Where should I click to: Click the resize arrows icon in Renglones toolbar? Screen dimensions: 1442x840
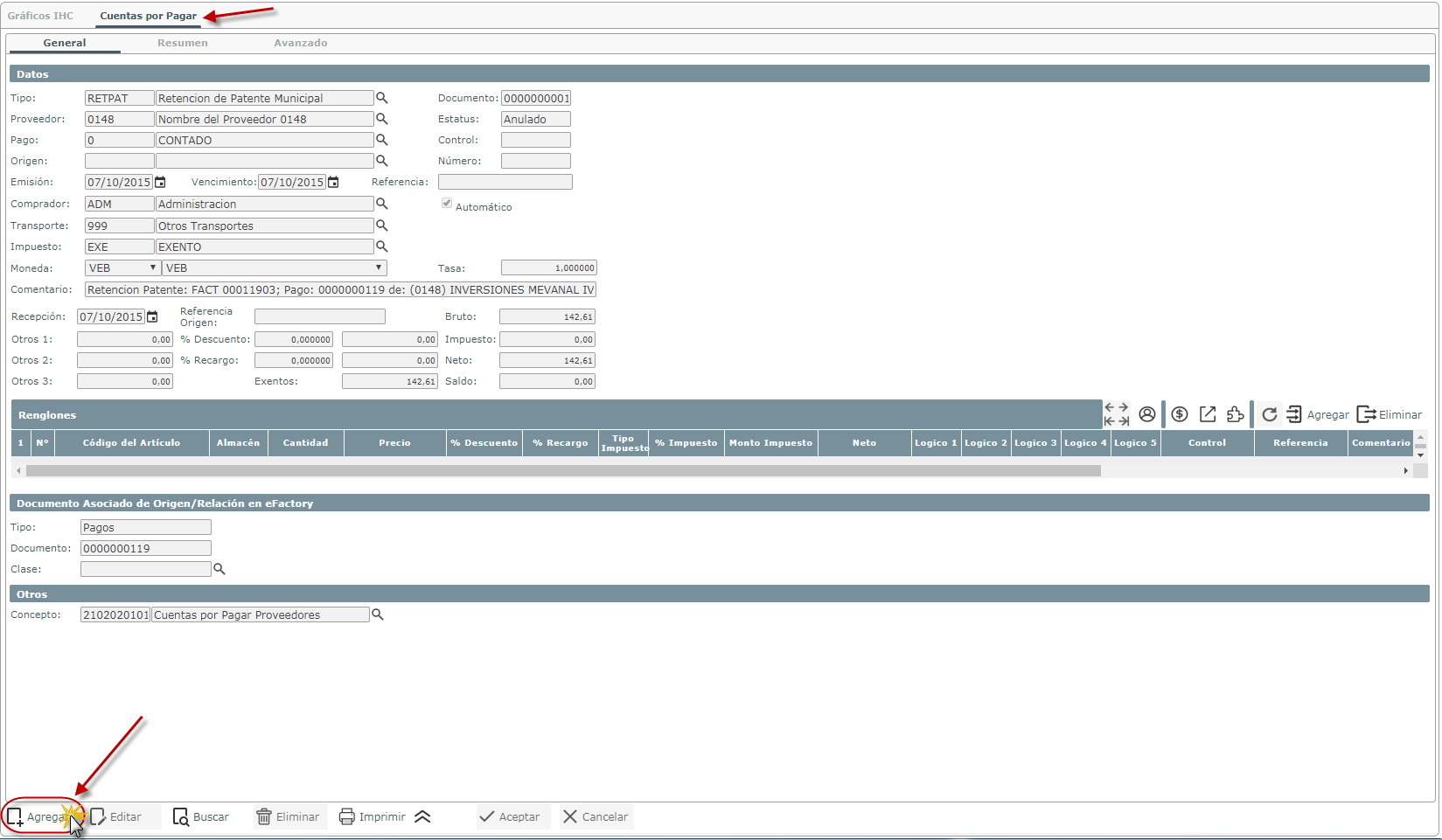click(x=1116, y=414)
